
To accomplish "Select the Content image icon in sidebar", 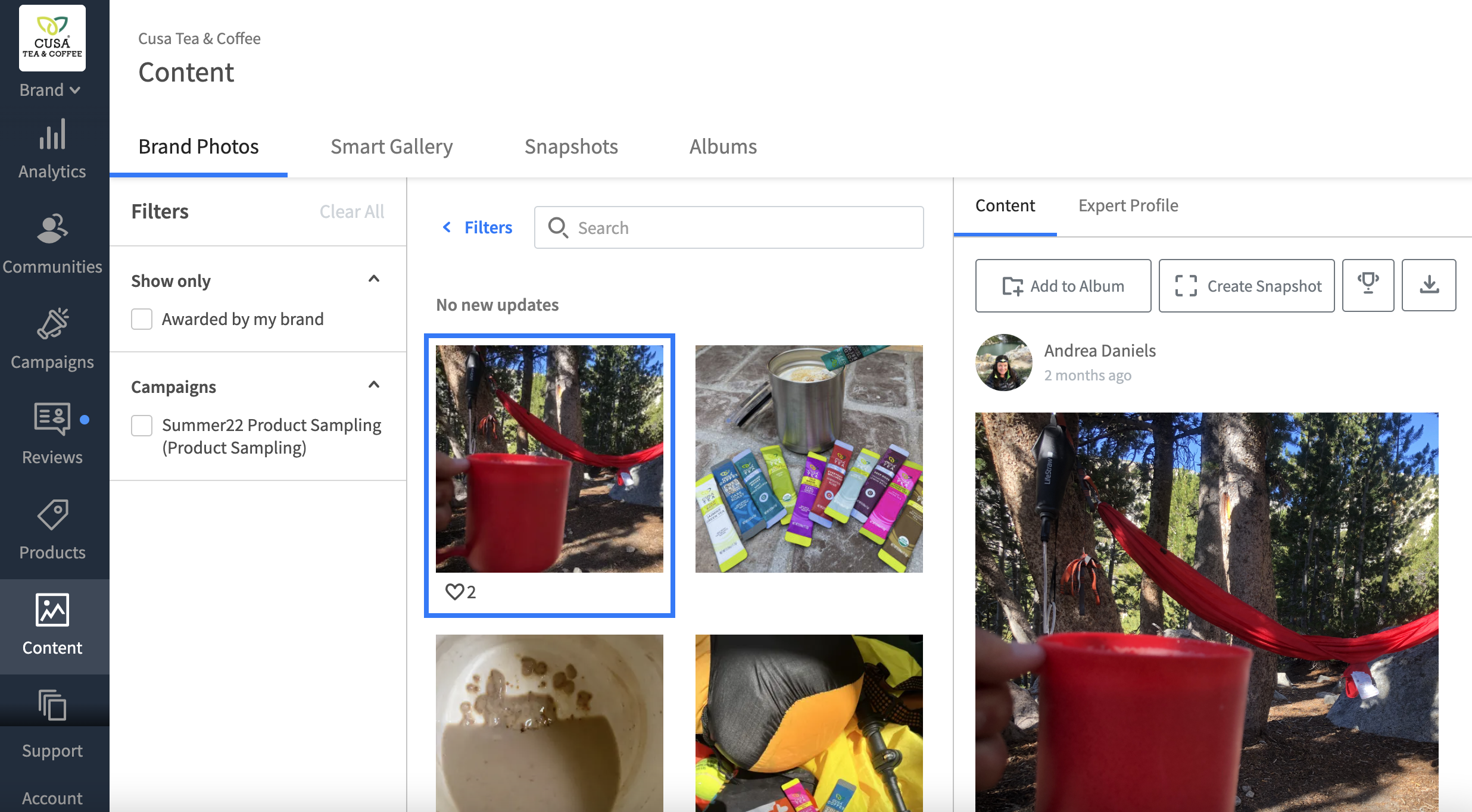I will (52, 610).
